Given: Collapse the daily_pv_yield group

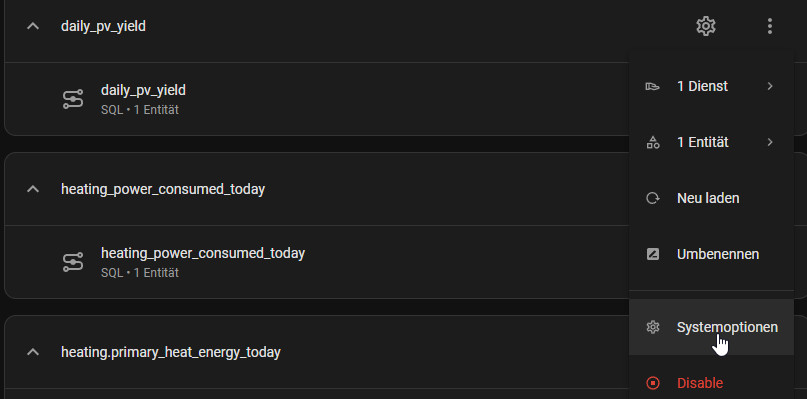Looking at the screenshot, I should [33, 26].
